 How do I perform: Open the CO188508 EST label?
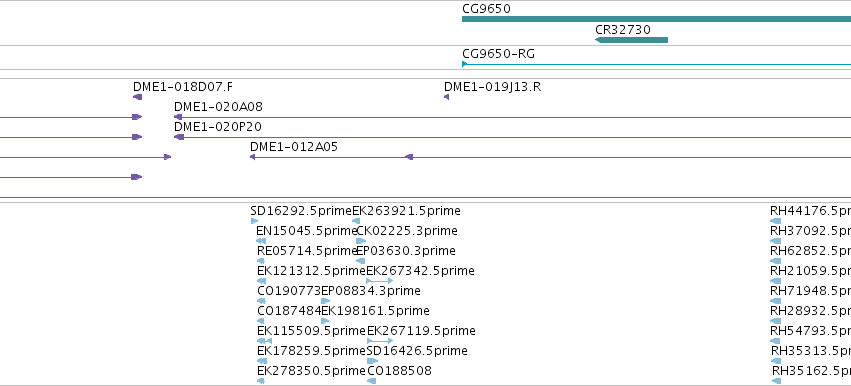(399, 371)
